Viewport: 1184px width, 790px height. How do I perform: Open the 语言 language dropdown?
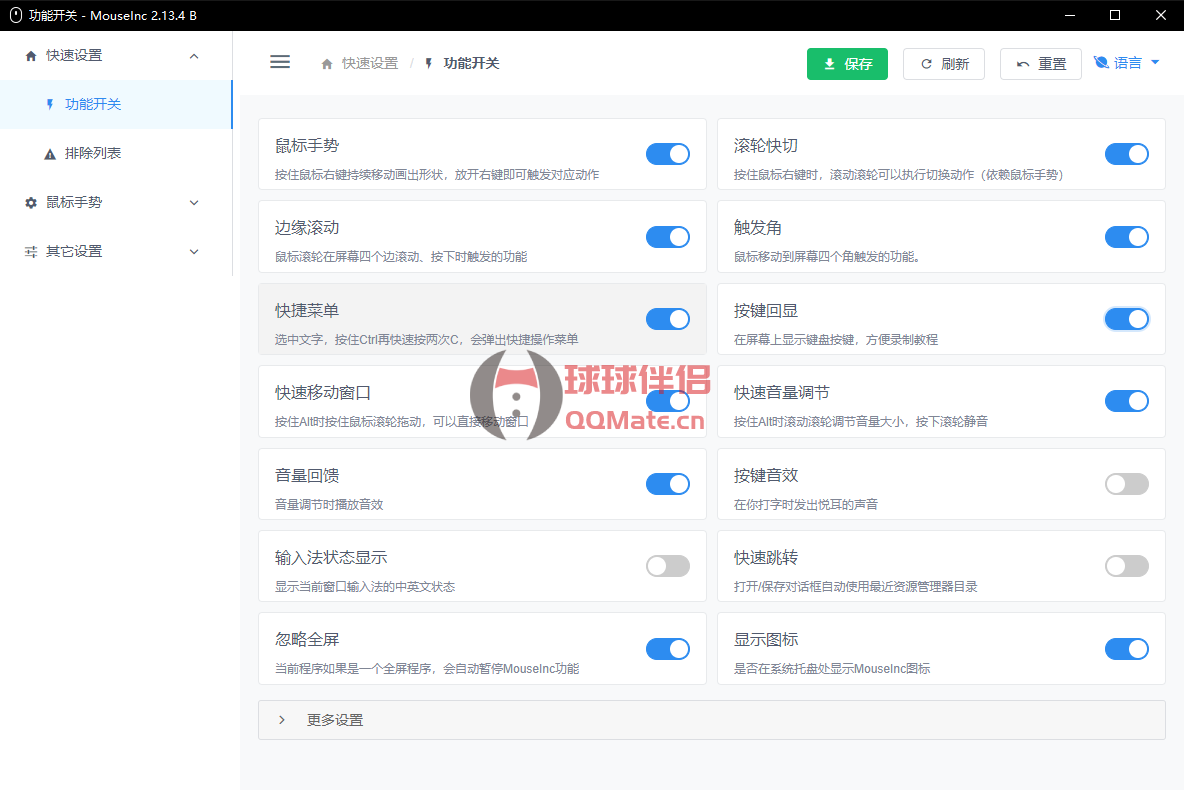1127,63
